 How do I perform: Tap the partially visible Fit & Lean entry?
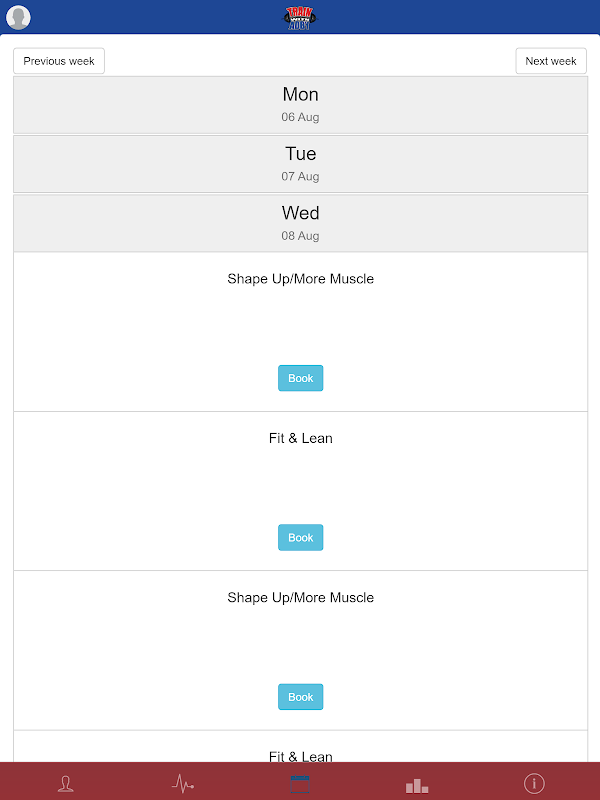pos(300,754)
